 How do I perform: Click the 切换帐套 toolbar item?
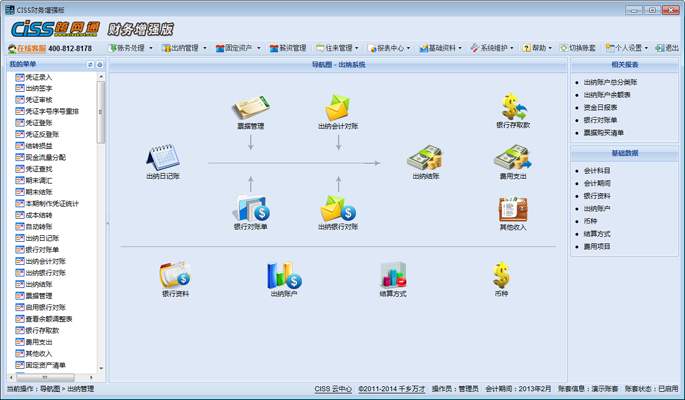pos(577,48)
